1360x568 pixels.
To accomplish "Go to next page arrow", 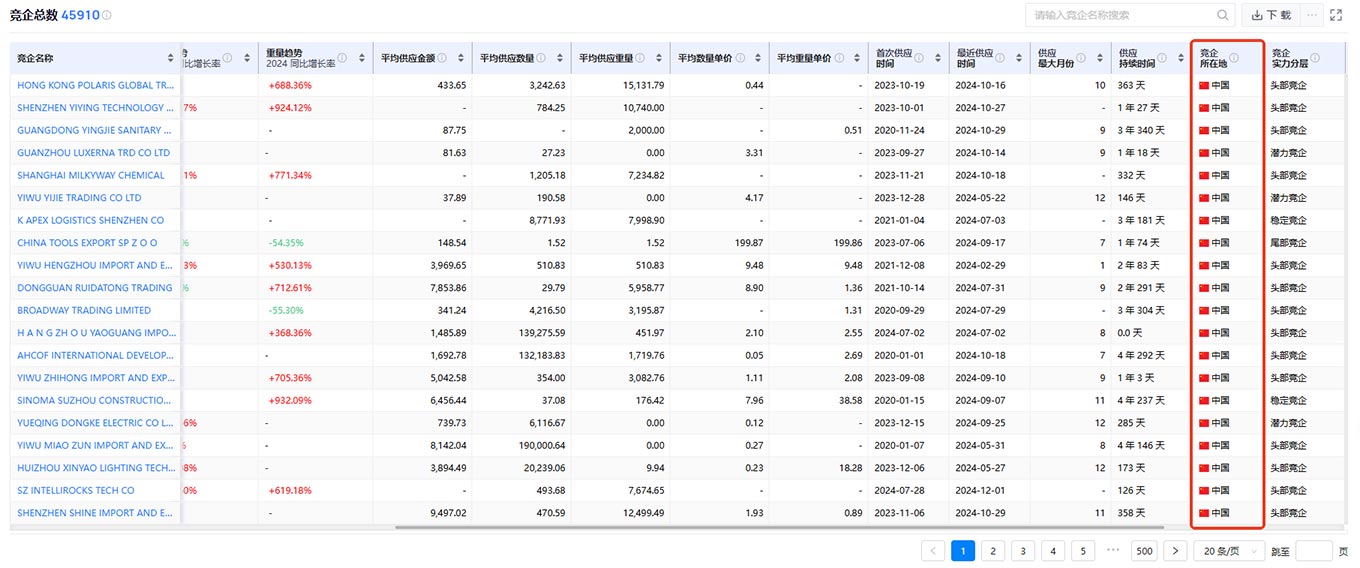I will click(x=1175, y=550).
